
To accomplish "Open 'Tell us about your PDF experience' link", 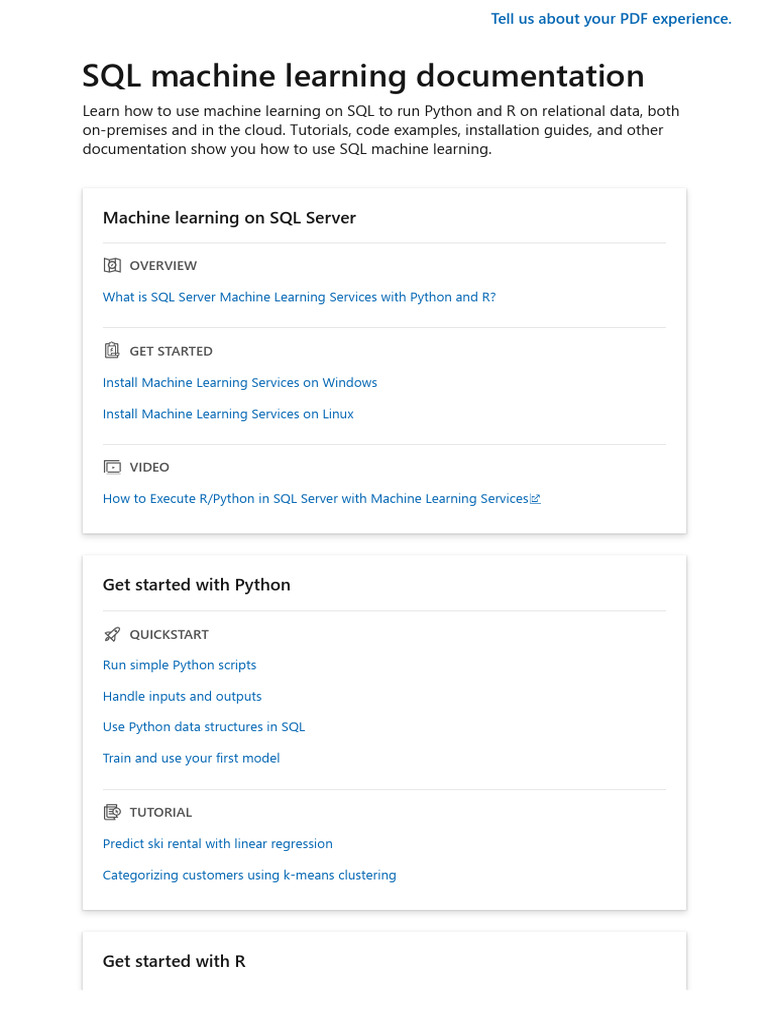I will tap(611, 19).
